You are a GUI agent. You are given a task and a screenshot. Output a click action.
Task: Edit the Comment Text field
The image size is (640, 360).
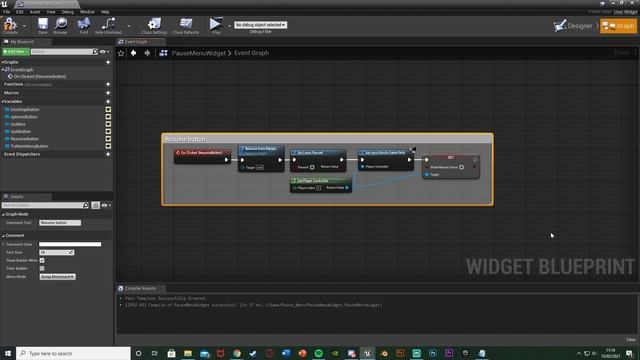point(60,223)
